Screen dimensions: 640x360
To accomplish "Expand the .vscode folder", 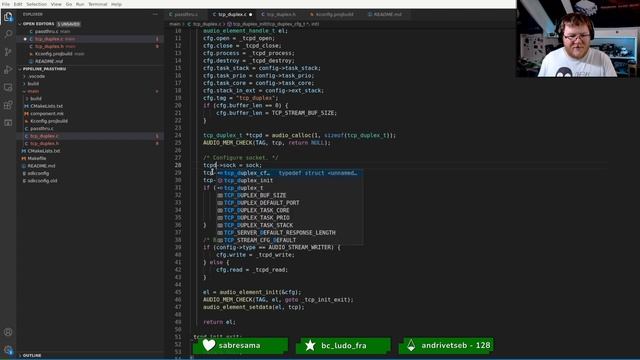I will pyautogui.click(x=36, y=76).
